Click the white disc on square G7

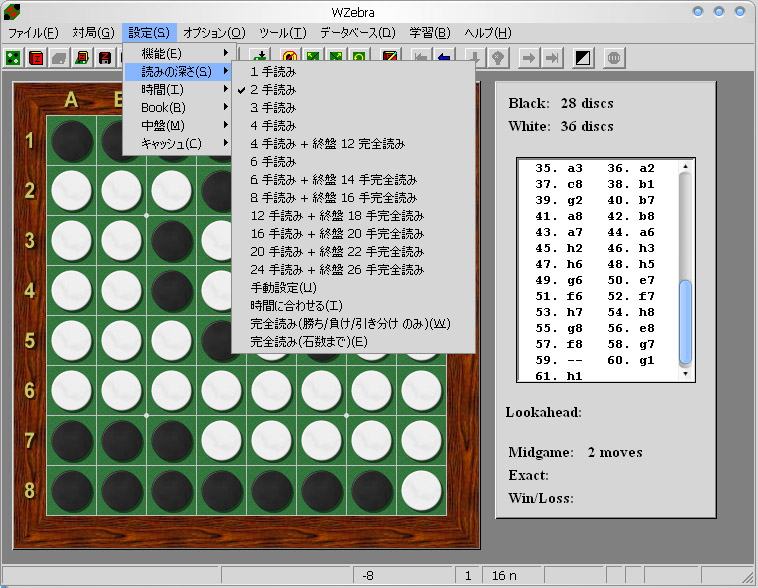coord(371,441)
